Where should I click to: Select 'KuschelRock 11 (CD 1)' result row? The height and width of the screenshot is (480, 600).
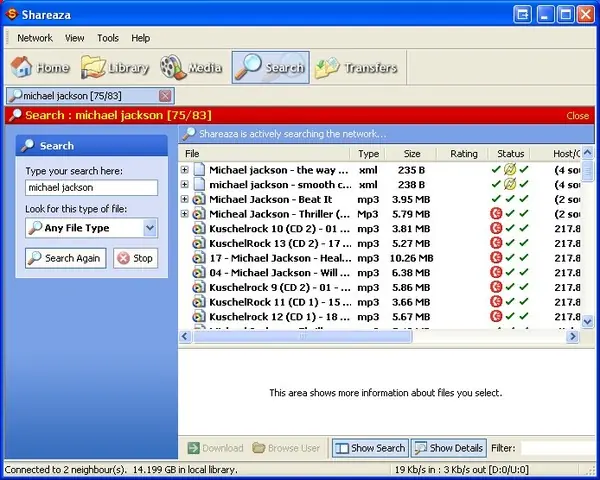381,302
